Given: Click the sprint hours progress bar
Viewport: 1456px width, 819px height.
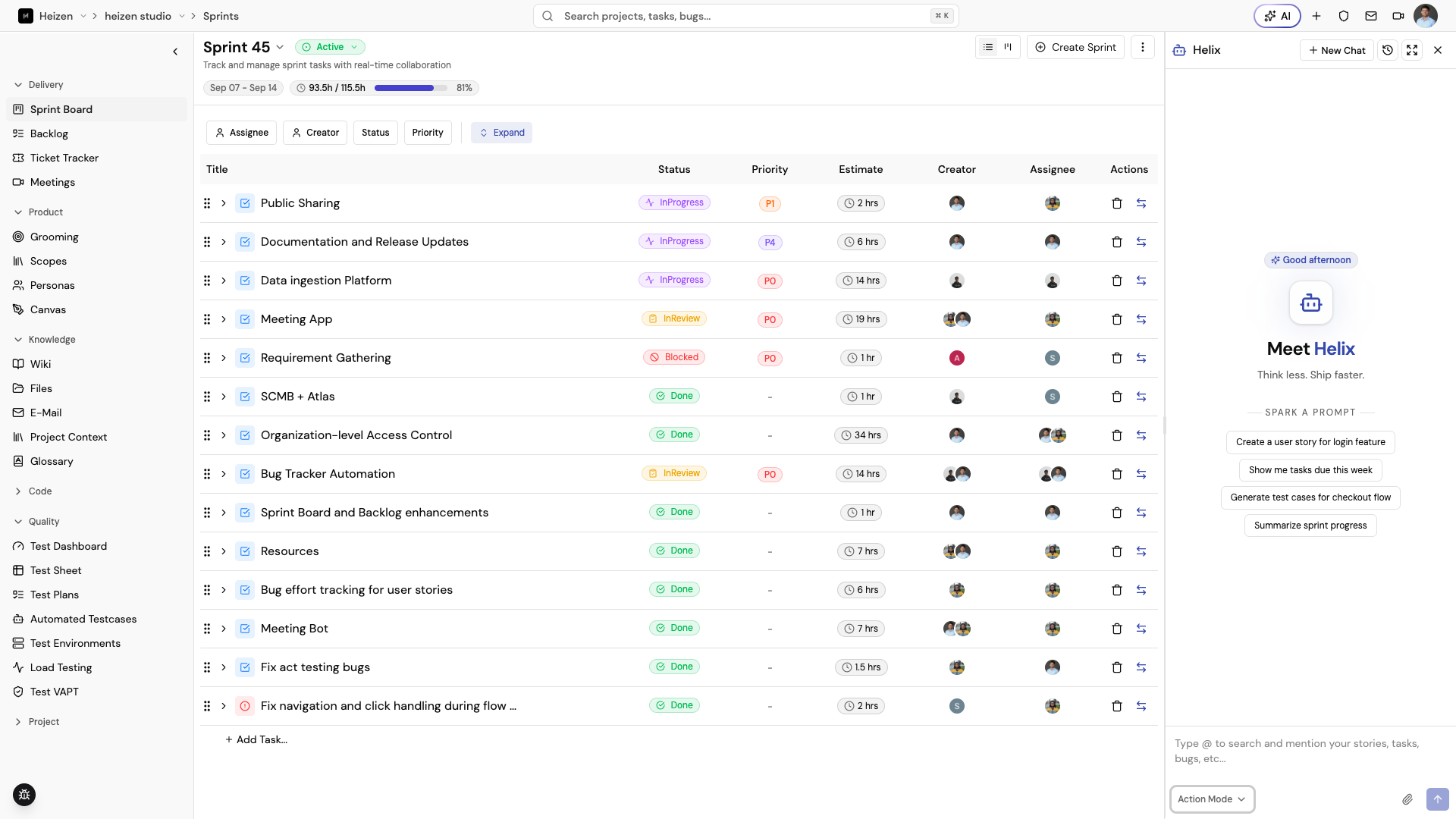Looking at the screenshot, I should [411, 88].
